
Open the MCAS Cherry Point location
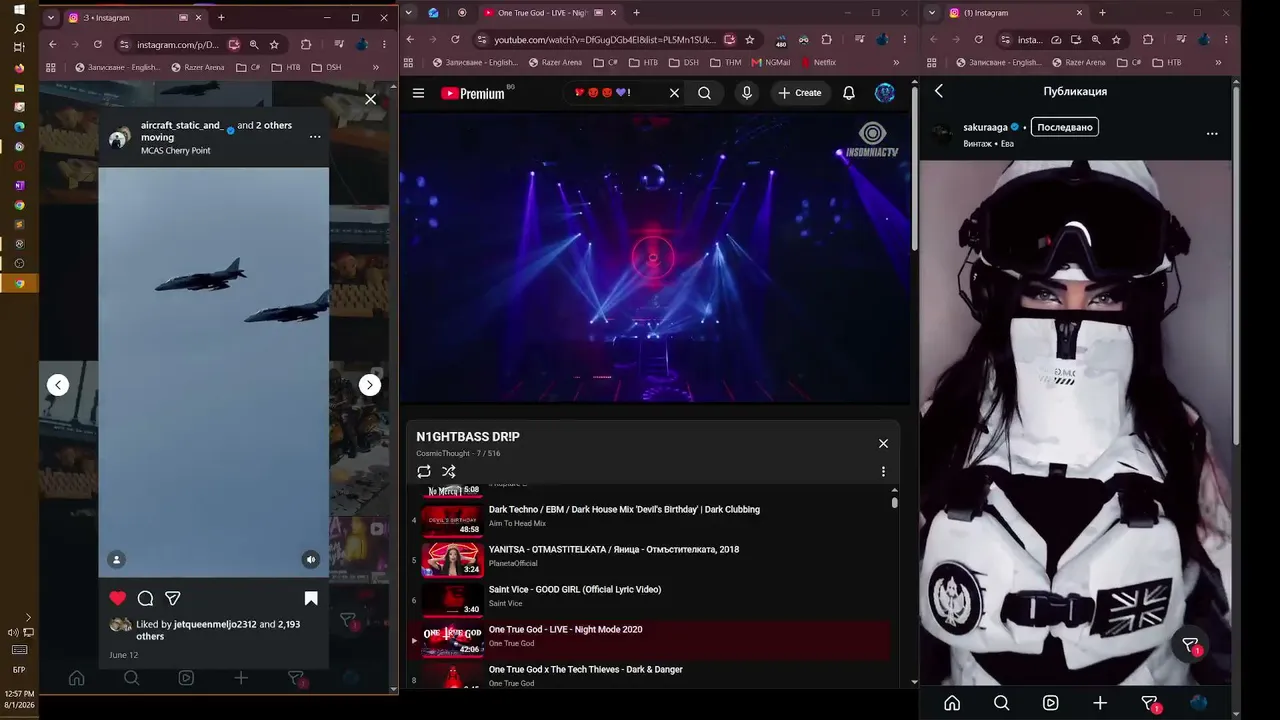point(176,150)
